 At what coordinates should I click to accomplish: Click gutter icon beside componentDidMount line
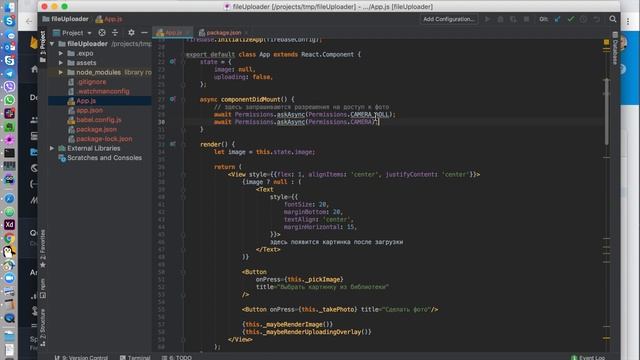click(172, 99)
